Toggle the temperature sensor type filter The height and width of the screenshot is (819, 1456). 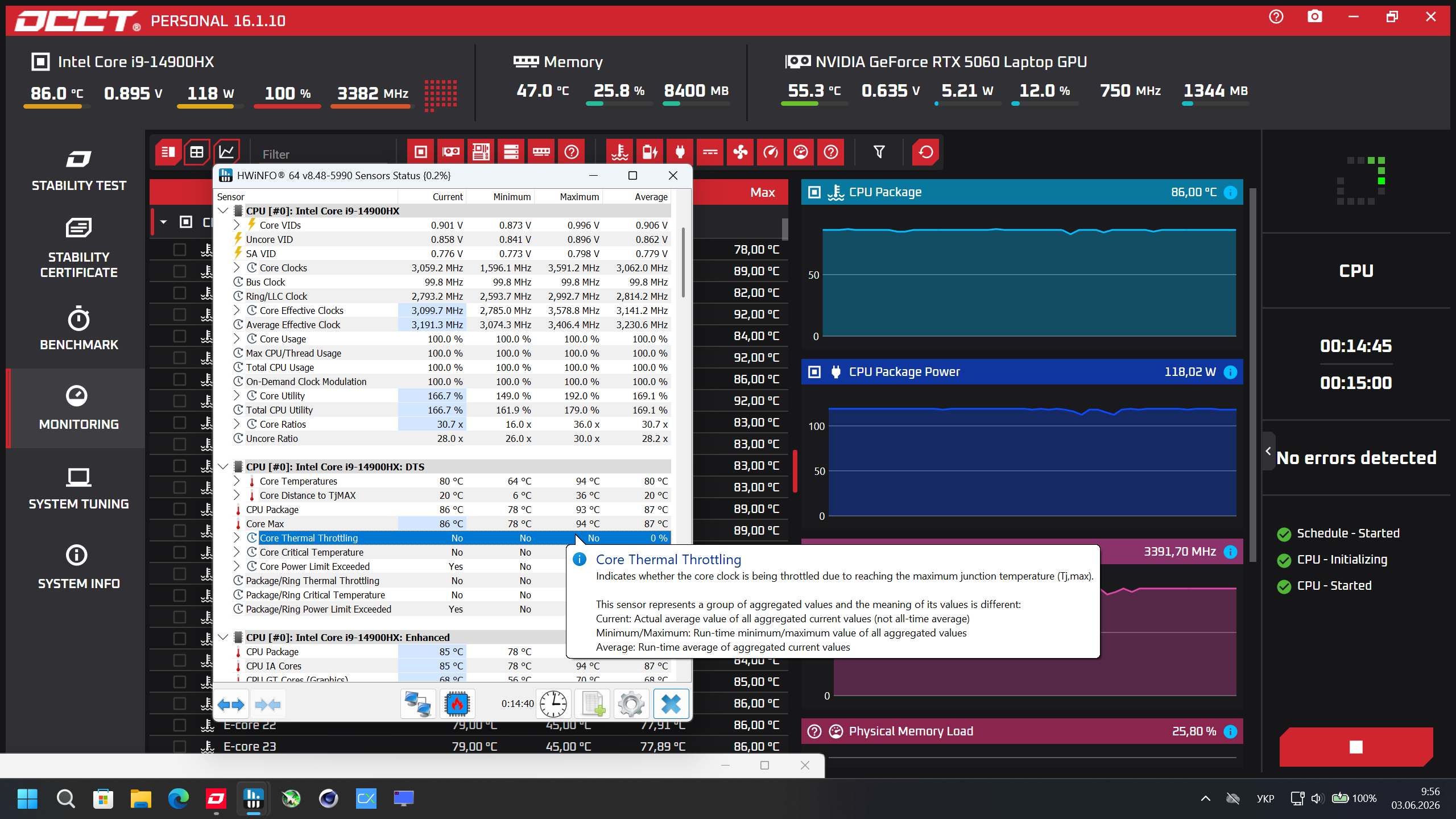click(620, 152)
